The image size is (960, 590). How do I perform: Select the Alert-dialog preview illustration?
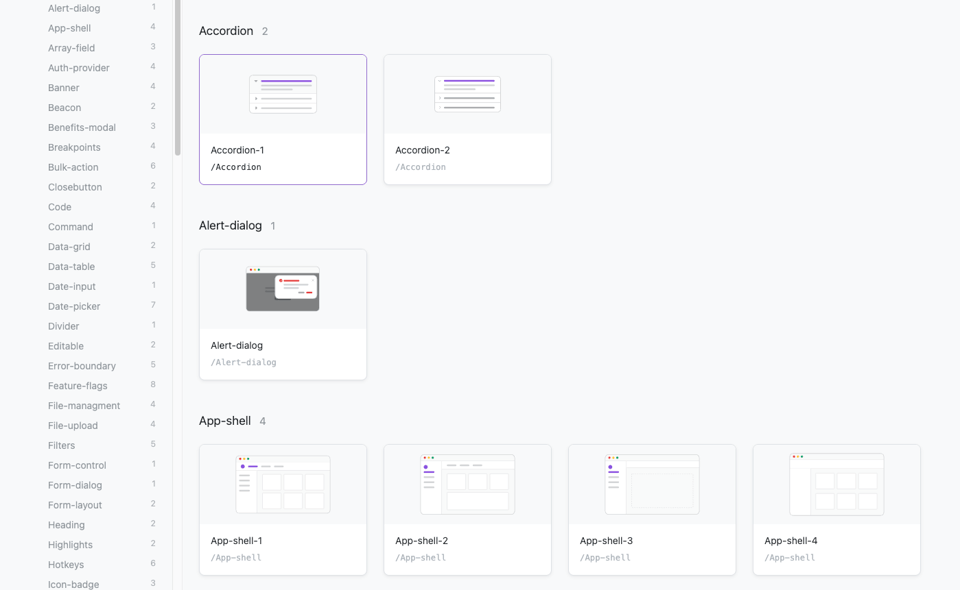tap(283, 289)
